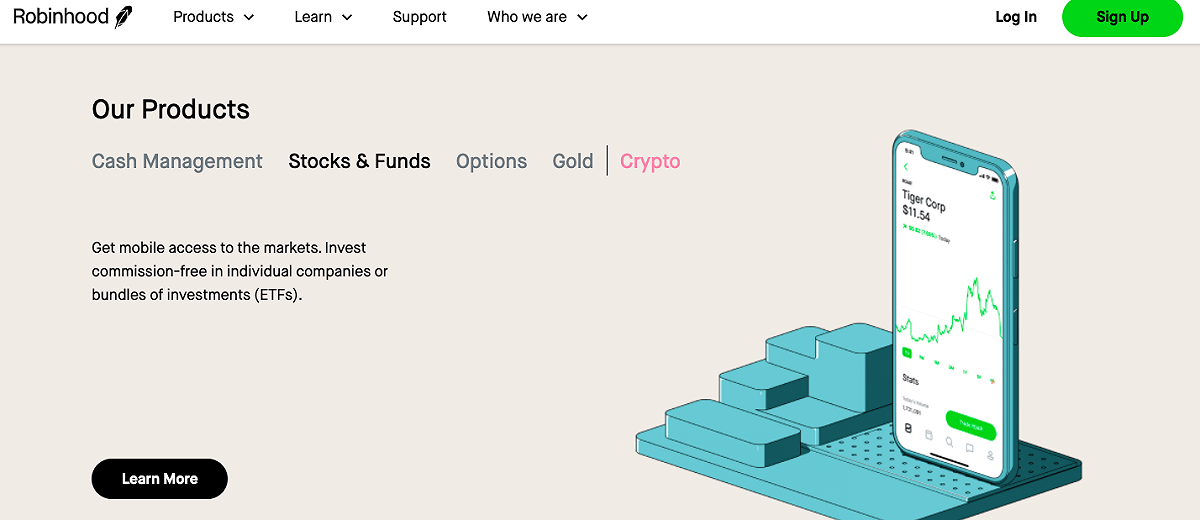Viewport: 1200px width, 520px height.
Task: Switch to the Gold product tab
Action: [x=573, y=161]
